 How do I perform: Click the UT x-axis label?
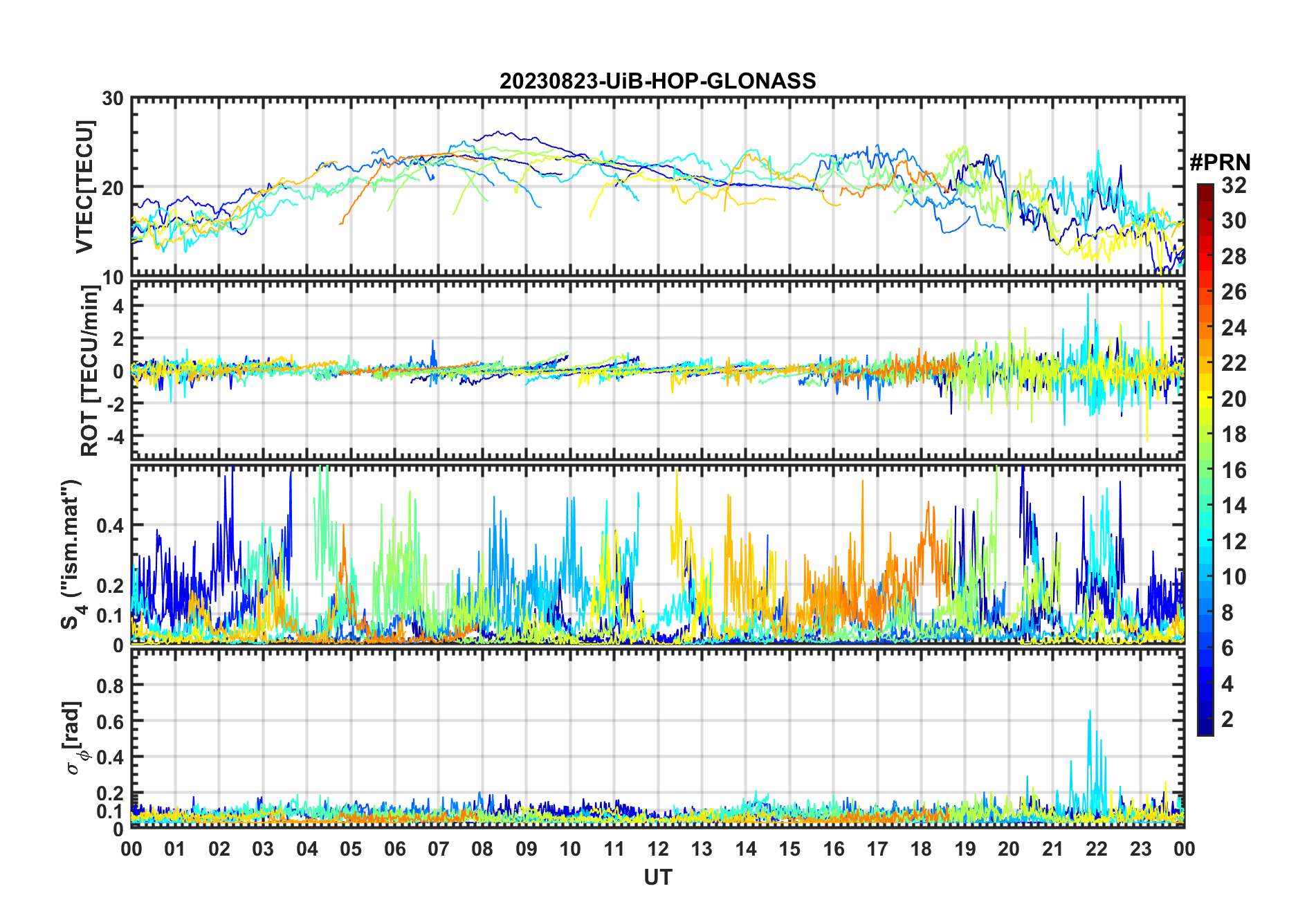pyautogui.click(x=657, y=877)
